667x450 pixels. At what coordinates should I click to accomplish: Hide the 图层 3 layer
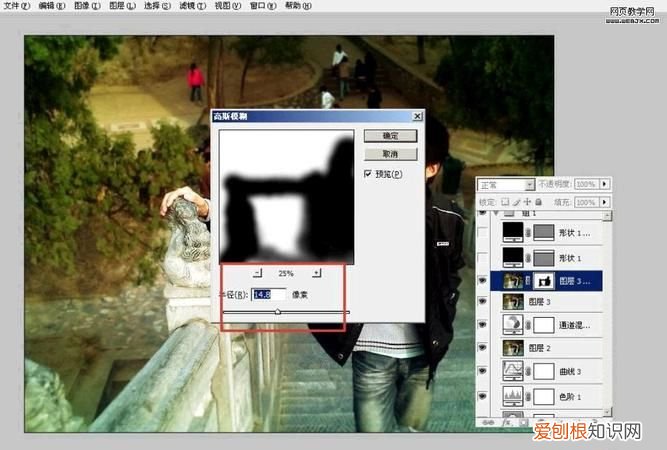pyautogui.click(x=483, y=301)
